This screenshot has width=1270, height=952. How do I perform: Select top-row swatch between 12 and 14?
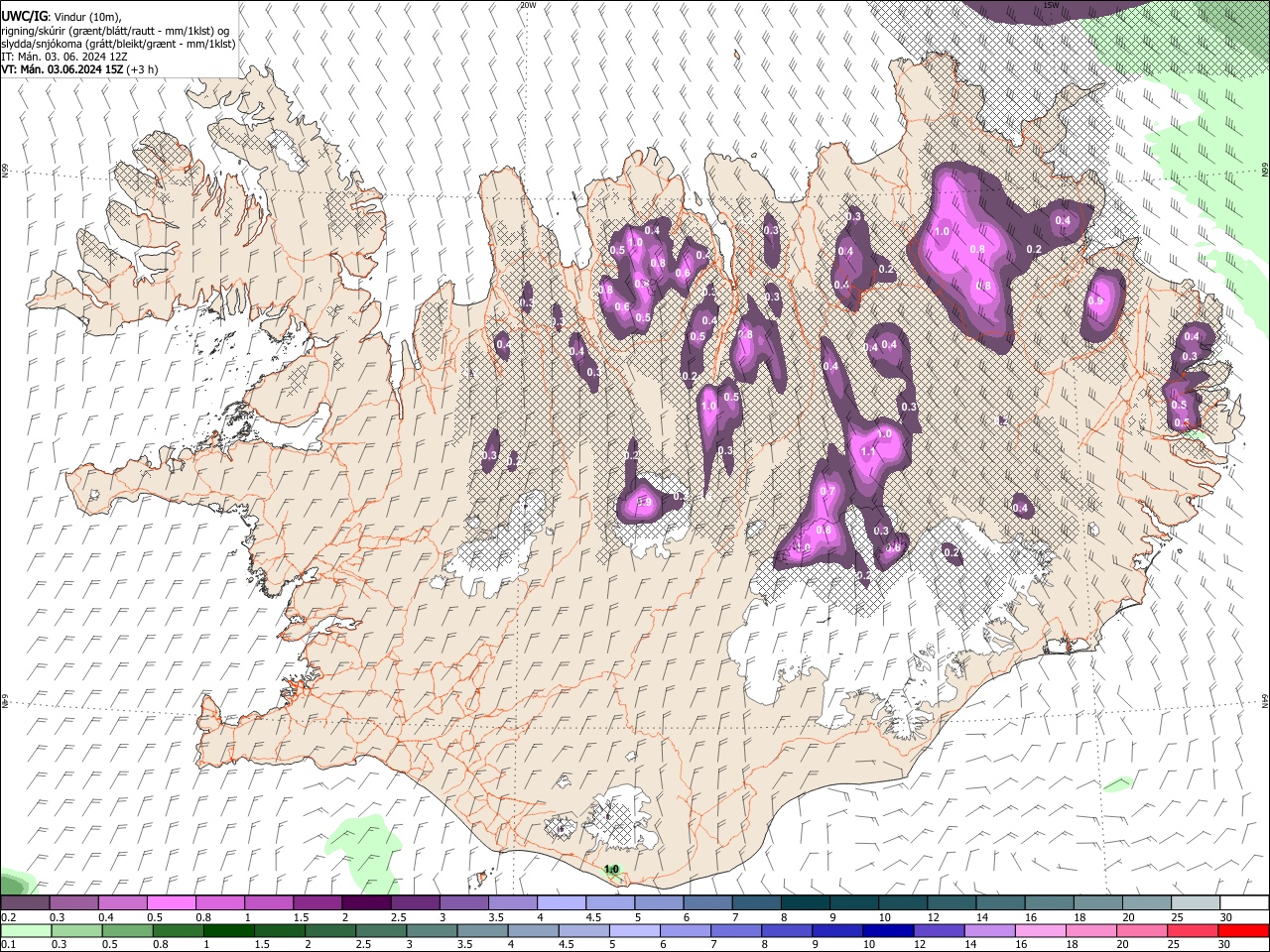952,902
